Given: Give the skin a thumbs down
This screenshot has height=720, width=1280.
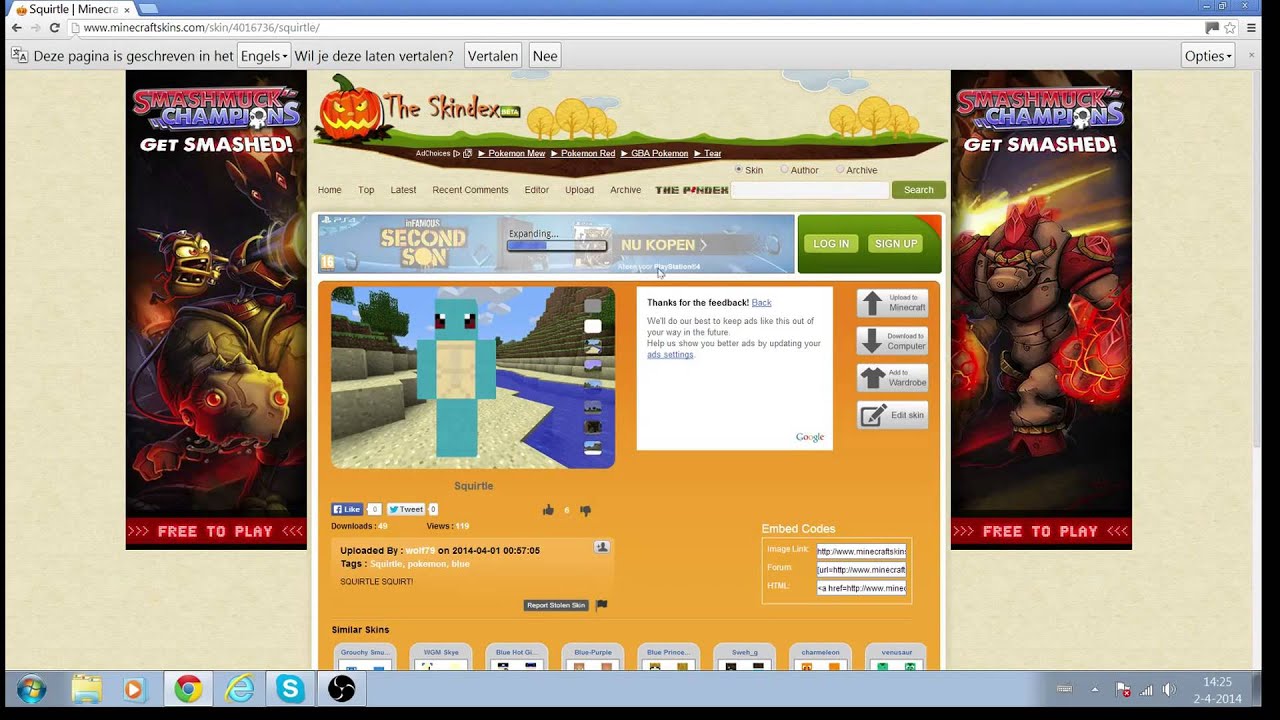Looking at the screenshot, I should 585,510.
